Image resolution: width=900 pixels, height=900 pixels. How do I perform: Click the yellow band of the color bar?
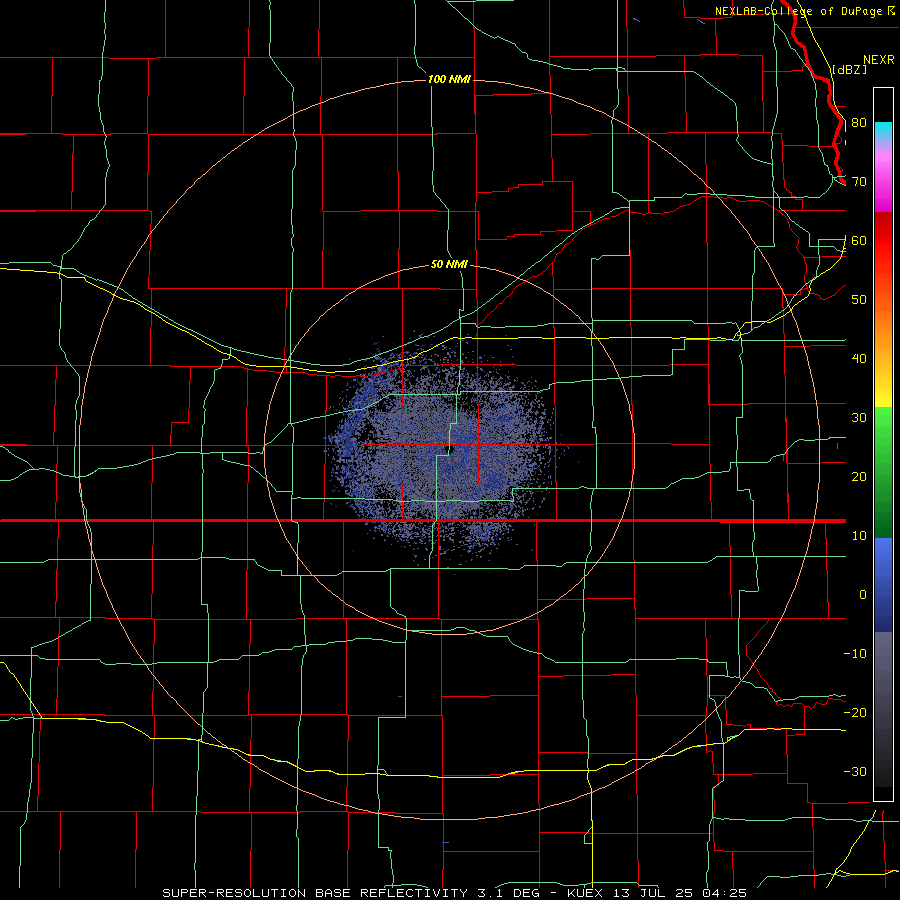(x=883, y=392)
